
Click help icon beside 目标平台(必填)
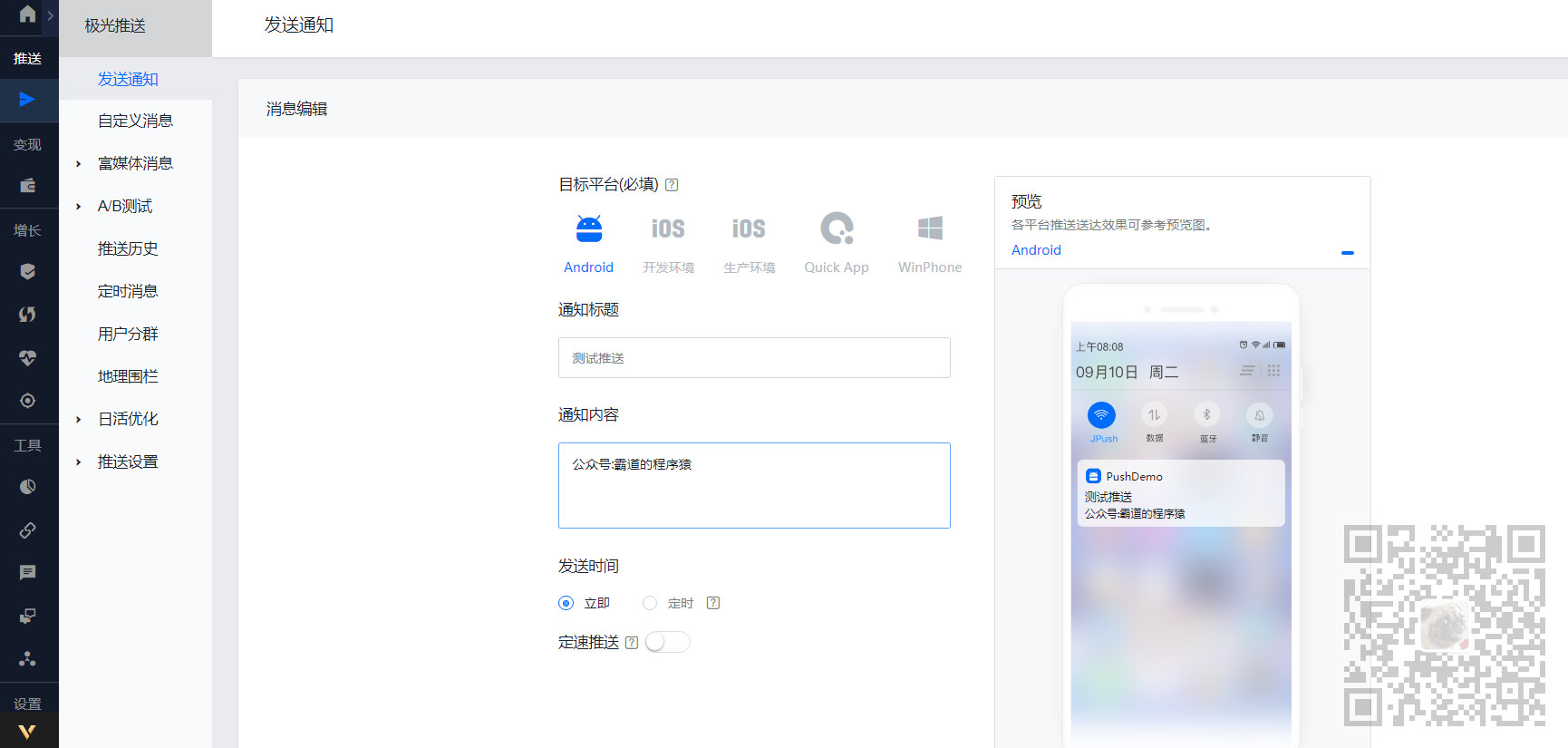pos(672,185)
